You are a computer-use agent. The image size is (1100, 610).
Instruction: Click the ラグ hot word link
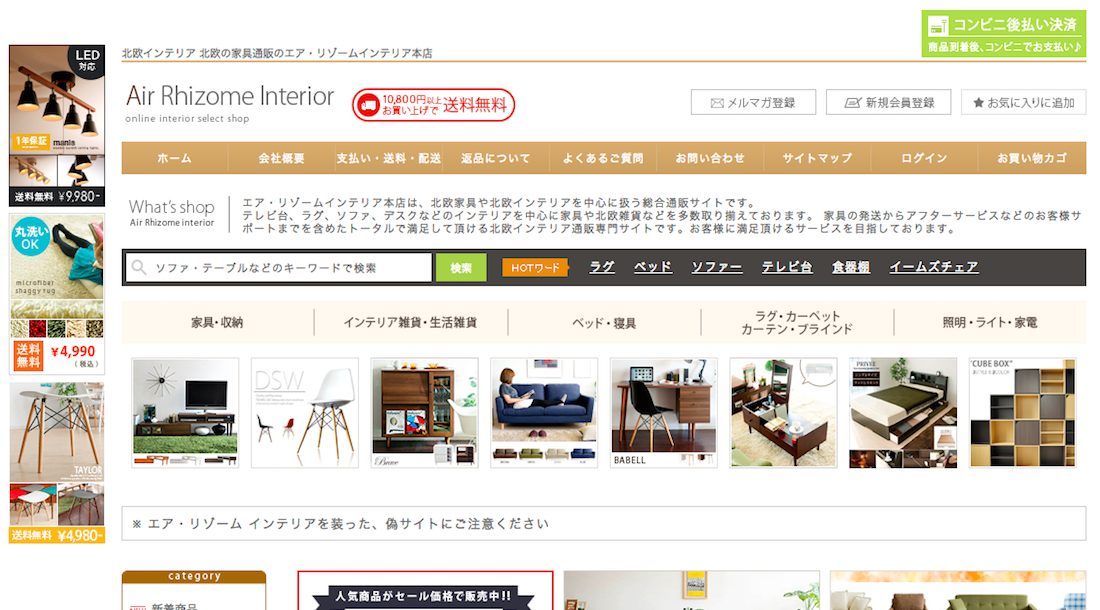coord(602,267)
